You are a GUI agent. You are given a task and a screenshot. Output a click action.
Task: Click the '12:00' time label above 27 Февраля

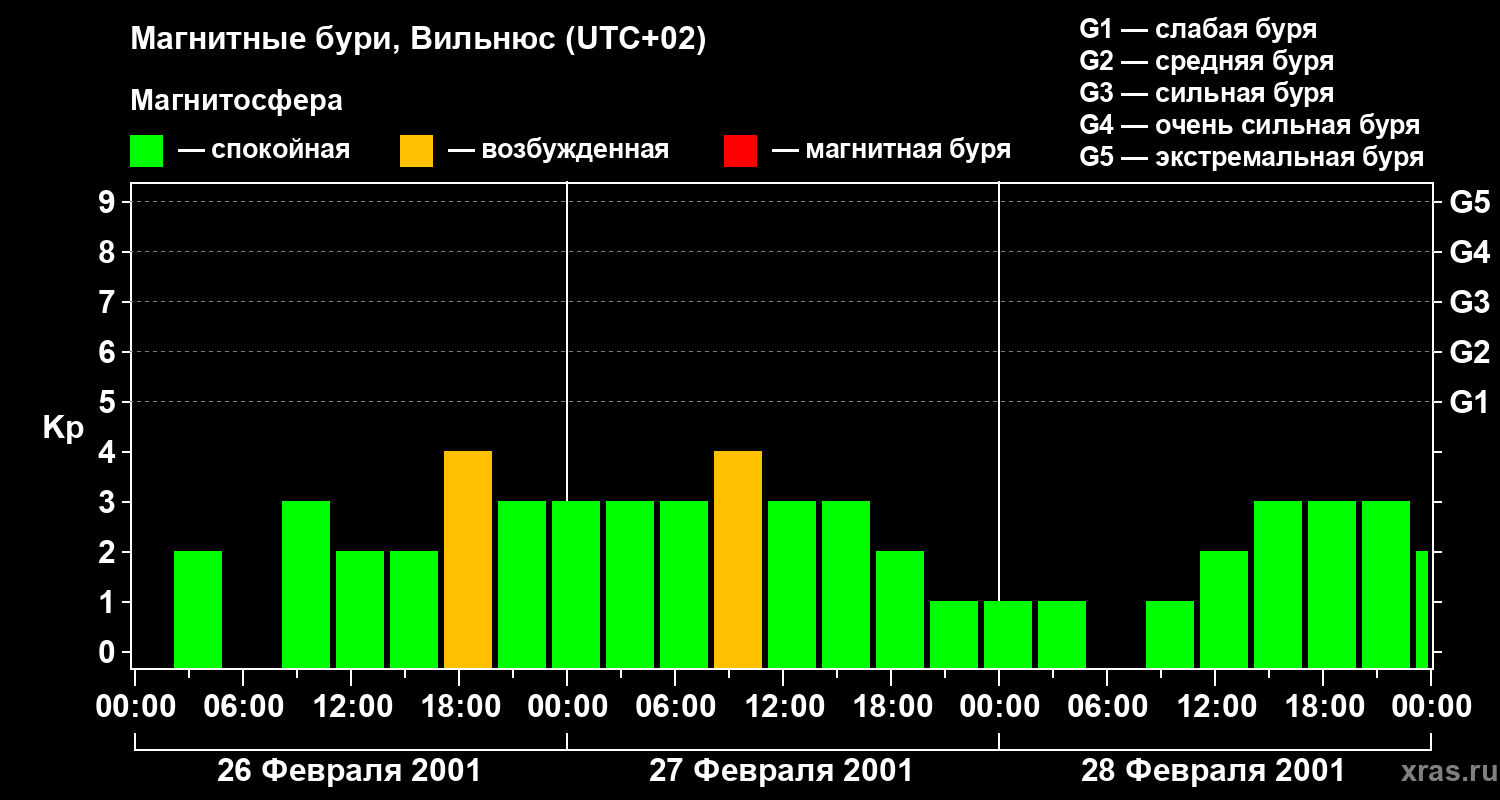pyautogui.click(x=785, y=706)
